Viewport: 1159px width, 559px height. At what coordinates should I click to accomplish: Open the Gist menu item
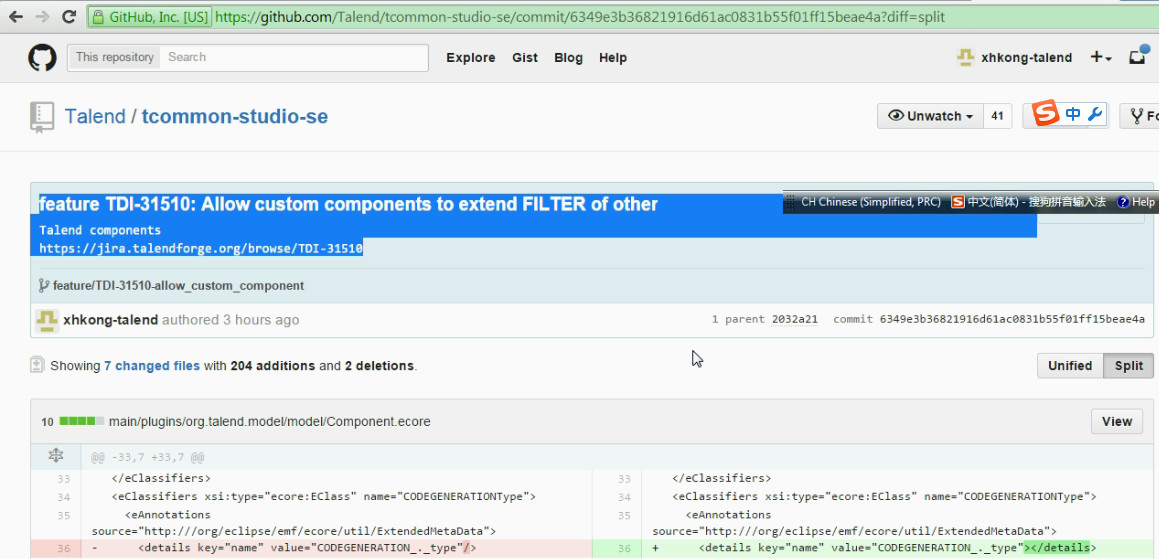point(525,58)
